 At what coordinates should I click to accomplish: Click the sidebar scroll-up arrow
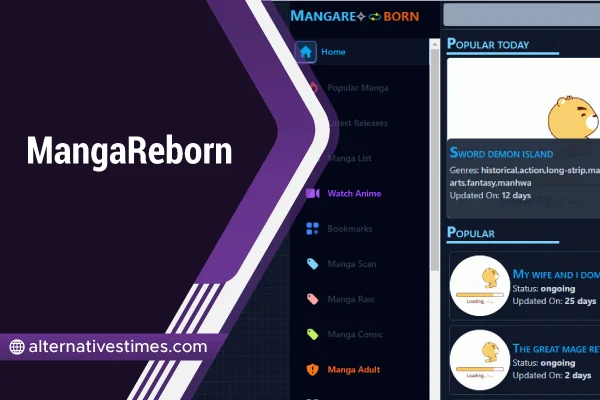pos(434,44)
